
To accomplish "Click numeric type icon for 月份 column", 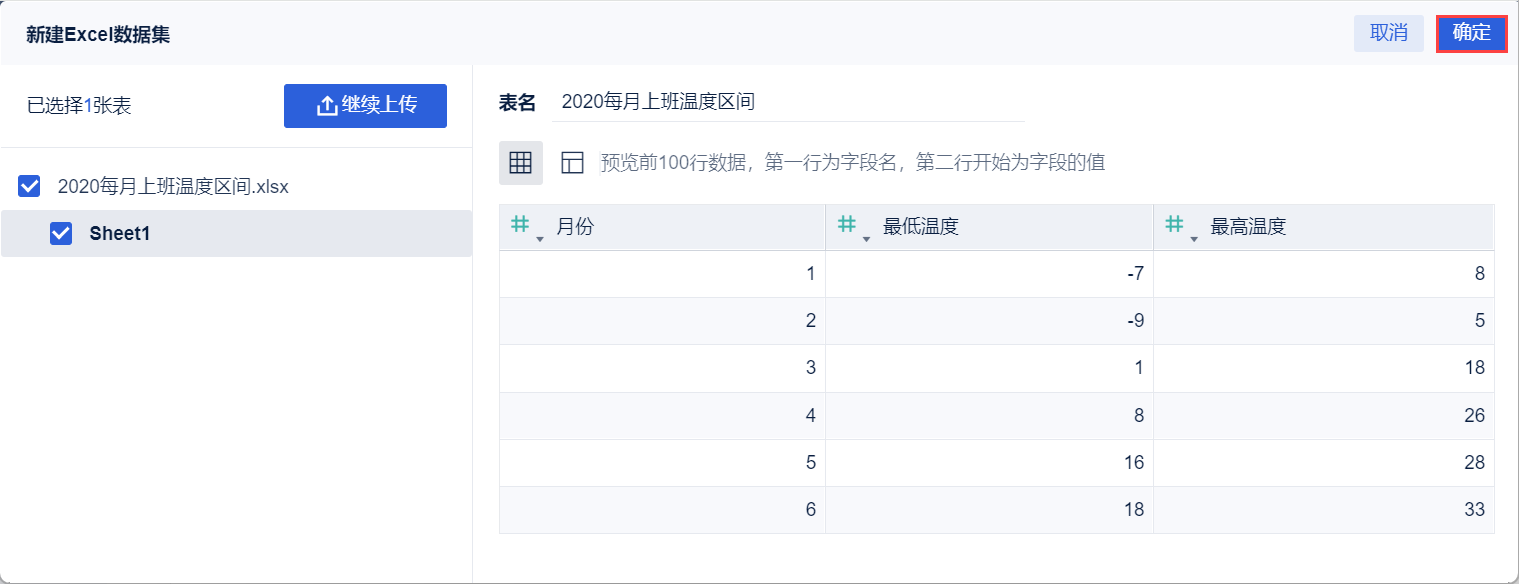I will tap(520, 225).
